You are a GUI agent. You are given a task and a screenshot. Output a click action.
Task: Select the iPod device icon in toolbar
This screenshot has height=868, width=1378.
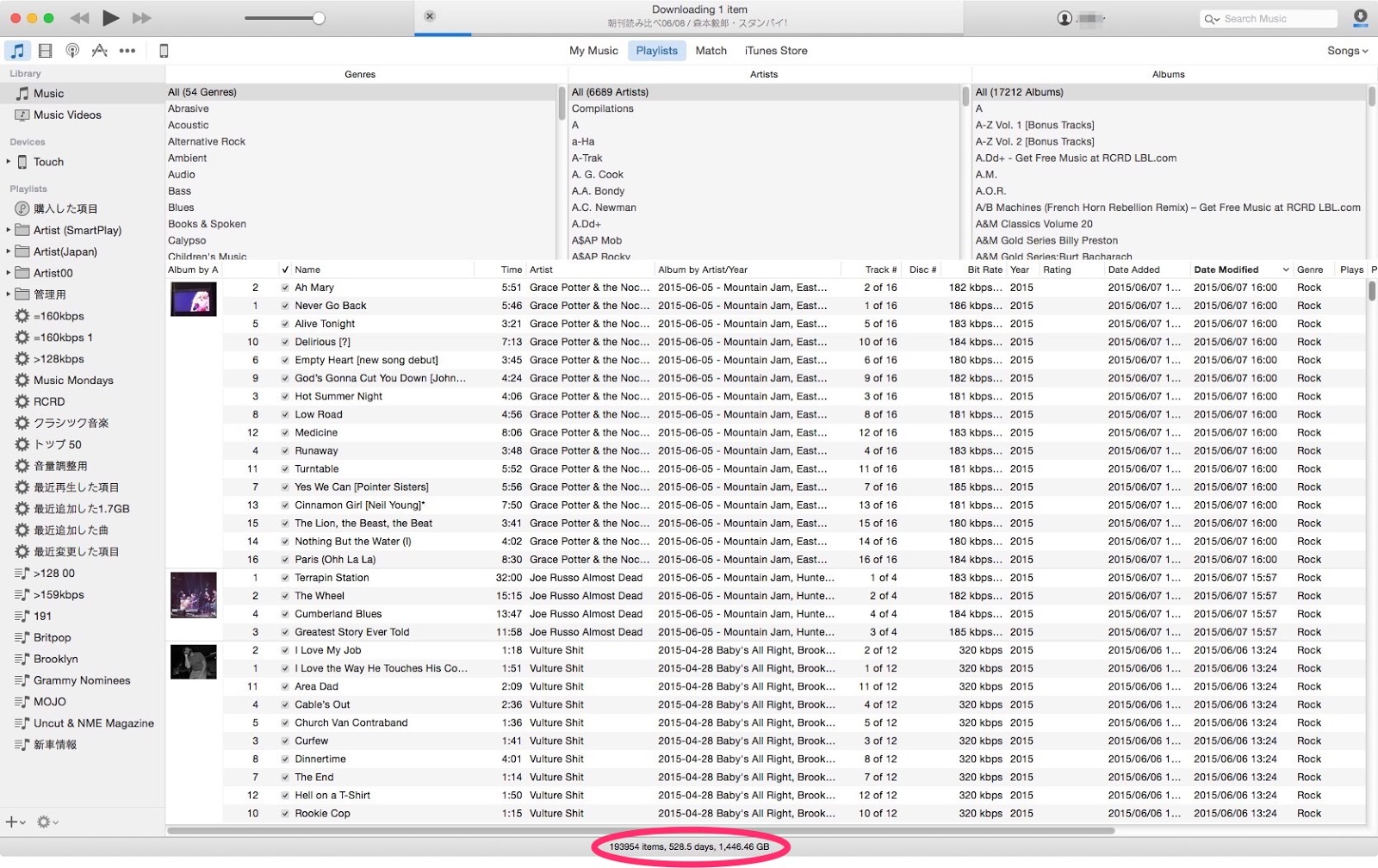[x=164, y=51]
